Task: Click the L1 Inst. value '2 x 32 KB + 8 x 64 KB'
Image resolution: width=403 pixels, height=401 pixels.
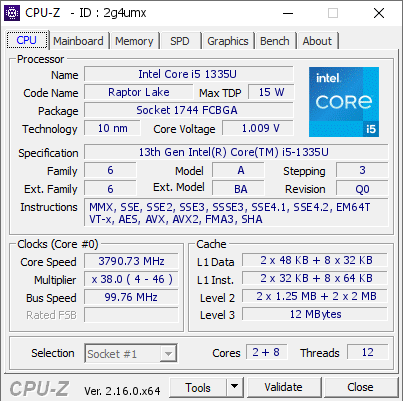Action: pyautogui.click(x=315, y=278)
